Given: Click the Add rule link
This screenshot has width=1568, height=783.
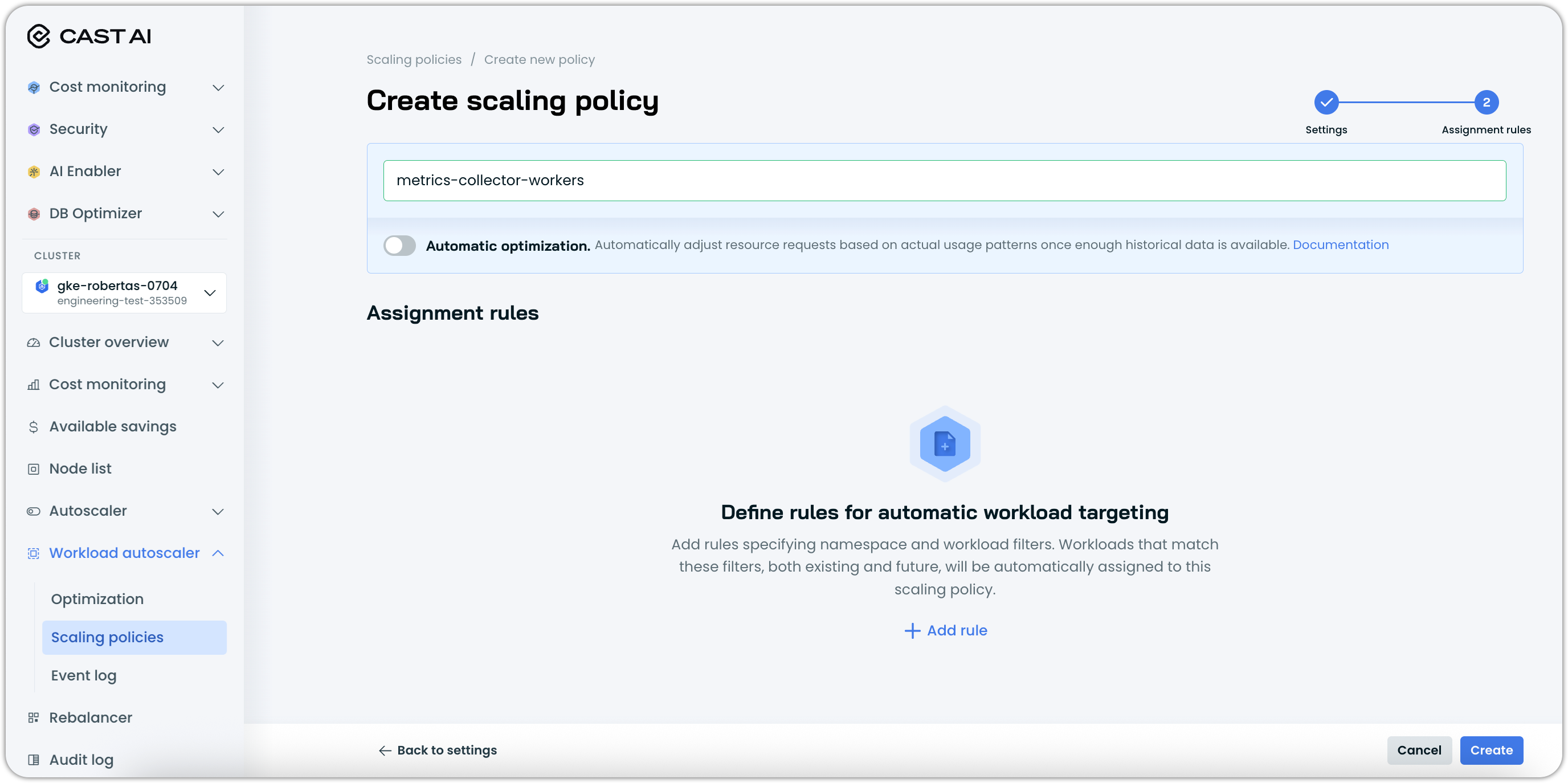Looking at the screenshot, I should tap(945, 630).
